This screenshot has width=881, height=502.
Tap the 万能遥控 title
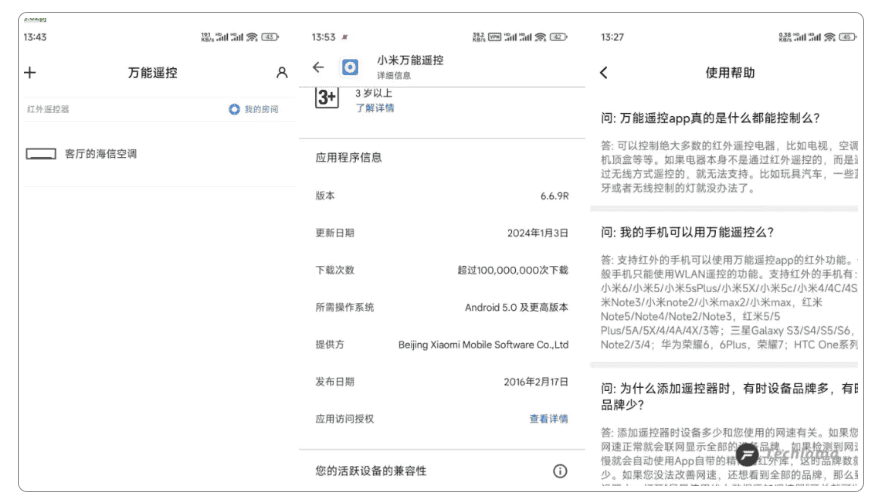[x=152, y=73]
